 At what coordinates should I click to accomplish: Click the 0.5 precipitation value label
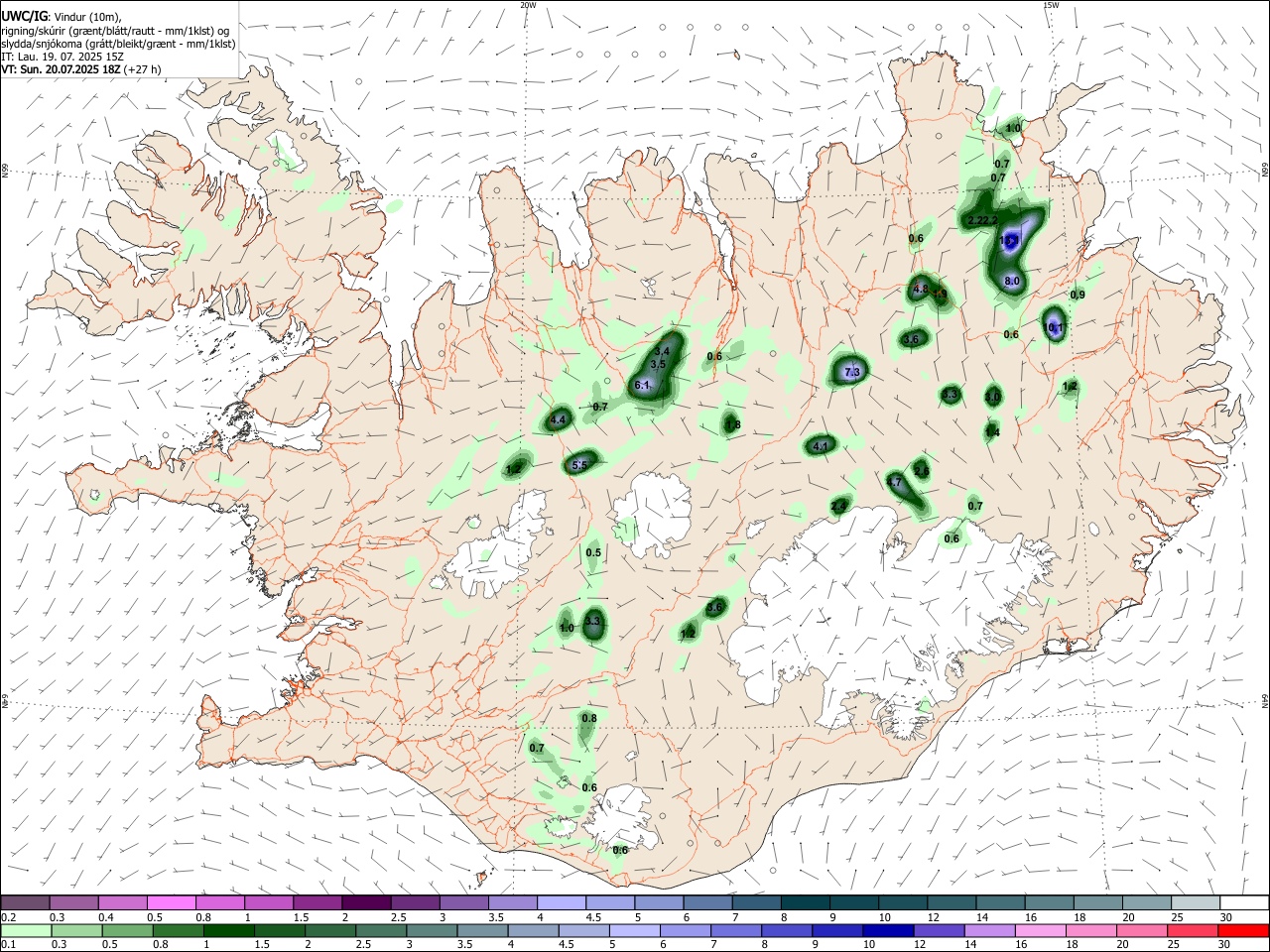coord(593,553)
